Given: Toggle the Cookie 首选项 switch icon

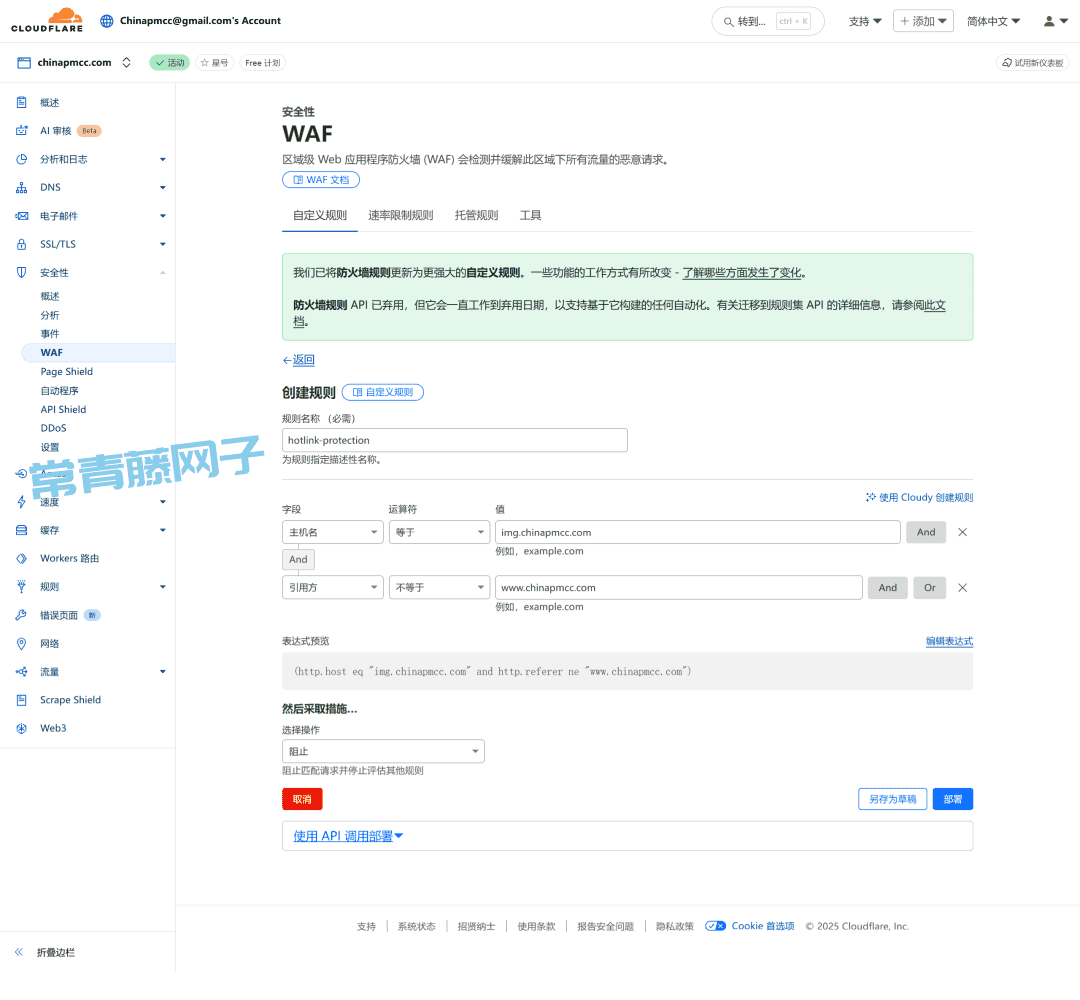Looking at the screenshot, I should [x=716, y=926].
